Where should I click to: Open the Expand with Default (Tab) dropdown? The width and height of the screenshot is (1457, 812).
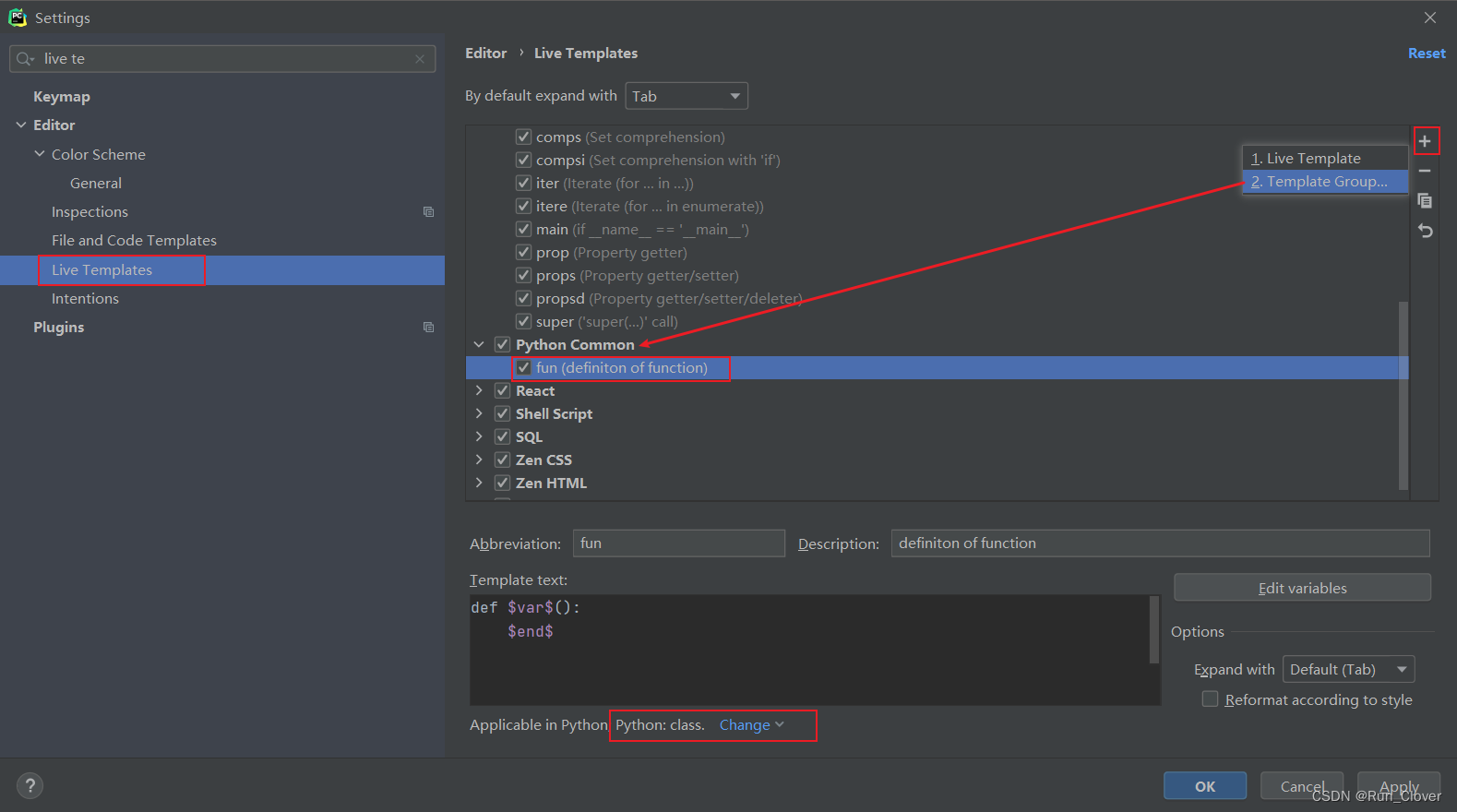1348,669
